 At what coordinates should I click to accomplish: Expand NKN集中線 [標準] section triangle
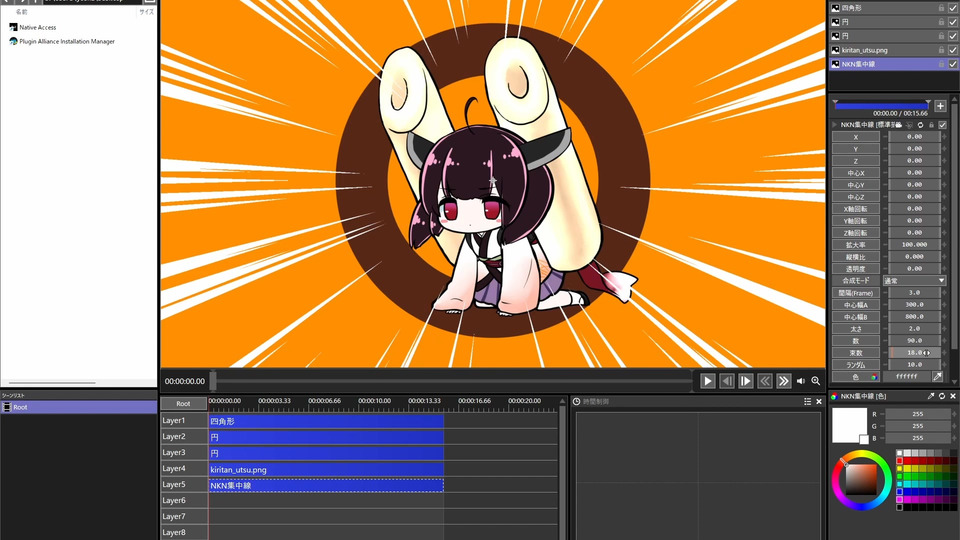pyautogui.click(x=834, y=125)
